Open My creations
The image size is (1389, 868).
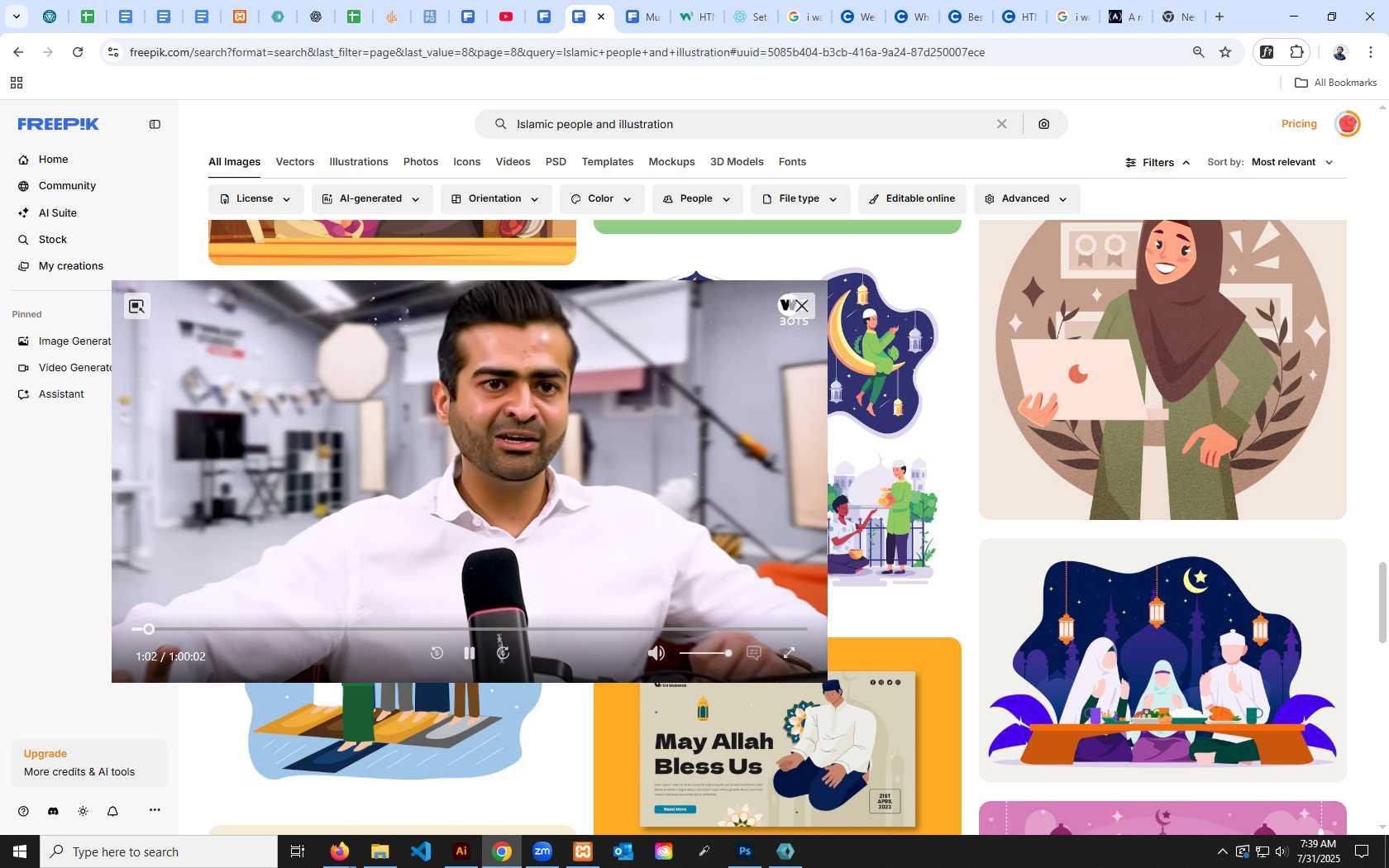pos(71,266)
